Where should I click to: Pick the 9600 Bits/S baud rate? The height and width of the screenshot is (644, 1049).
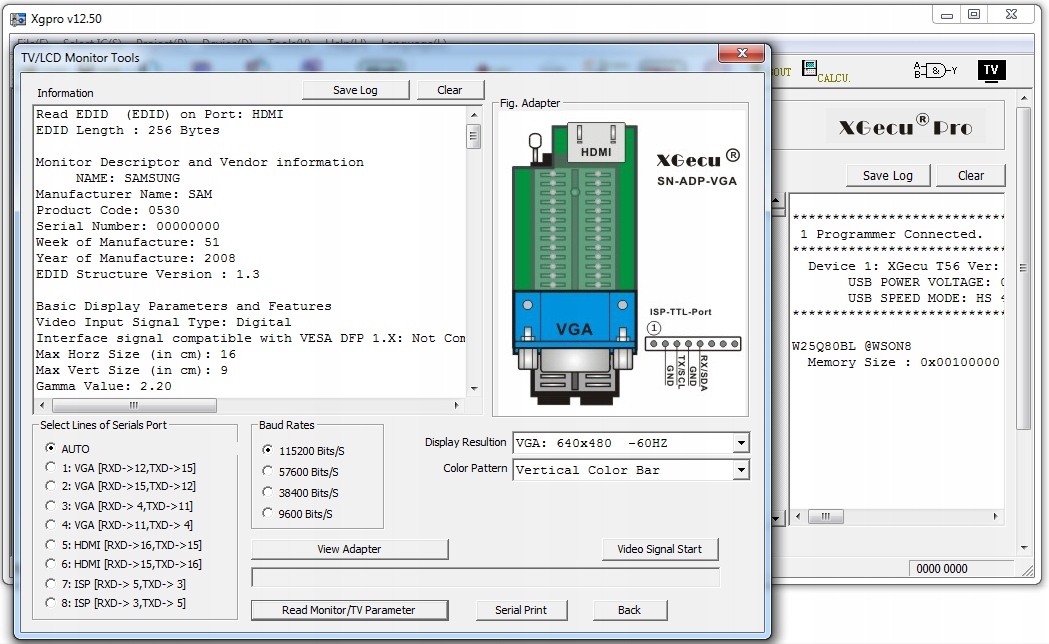(268, 513)
